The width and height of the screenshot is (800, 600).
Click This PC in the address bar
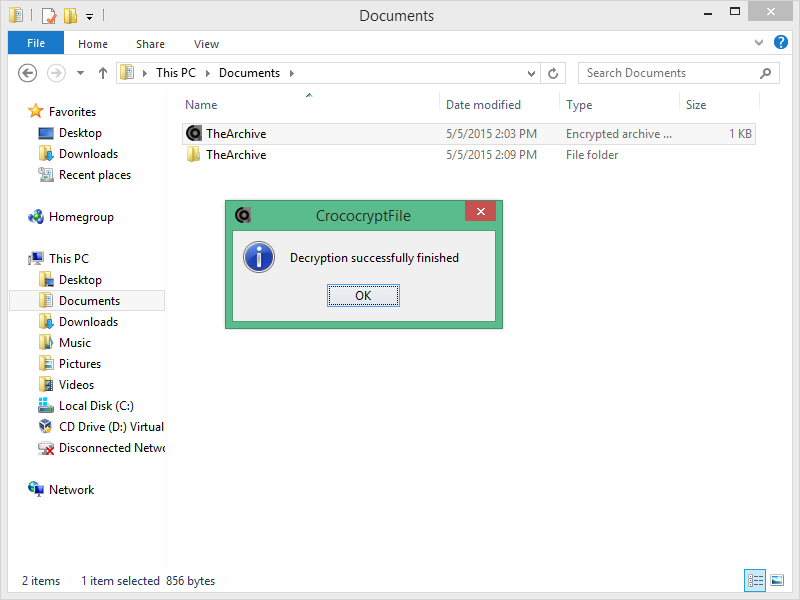click(176, 73)
